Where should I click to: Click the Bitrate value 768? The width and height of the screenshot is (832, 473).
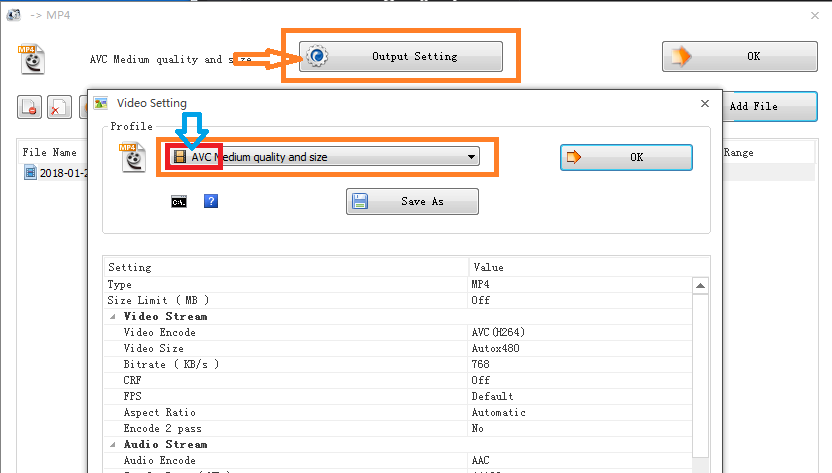click(481, 364)
